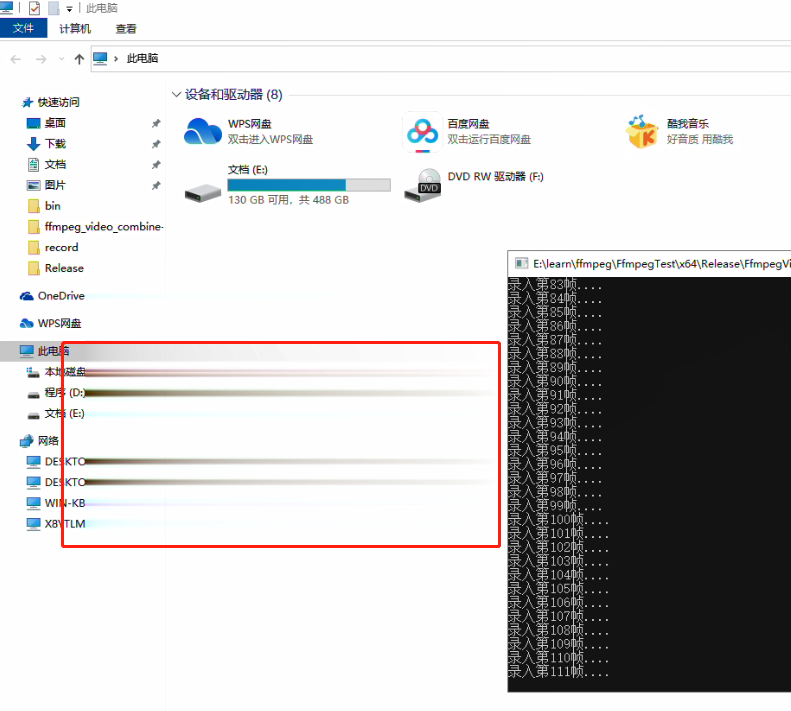The image size is (791, 711).
Task: Open the record folder
Action: coord(62,247)
